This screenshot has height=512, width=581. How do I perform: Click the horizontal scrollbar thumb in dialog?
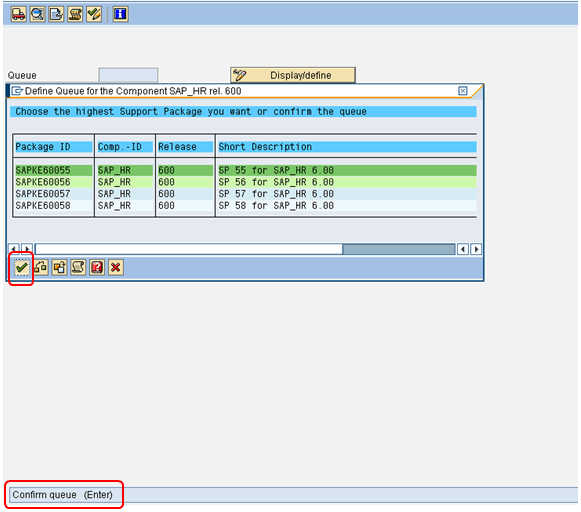pos(399,249)
